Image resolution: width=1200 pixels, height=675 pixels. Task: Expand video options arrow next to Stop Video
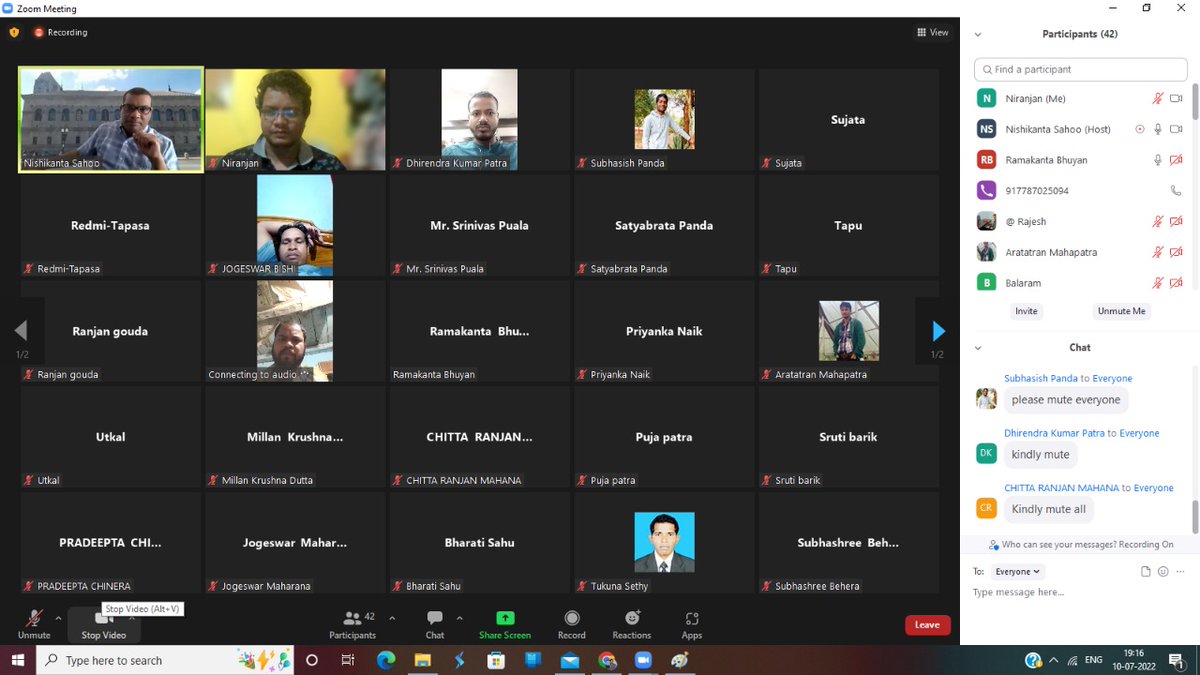coord(132,618)
